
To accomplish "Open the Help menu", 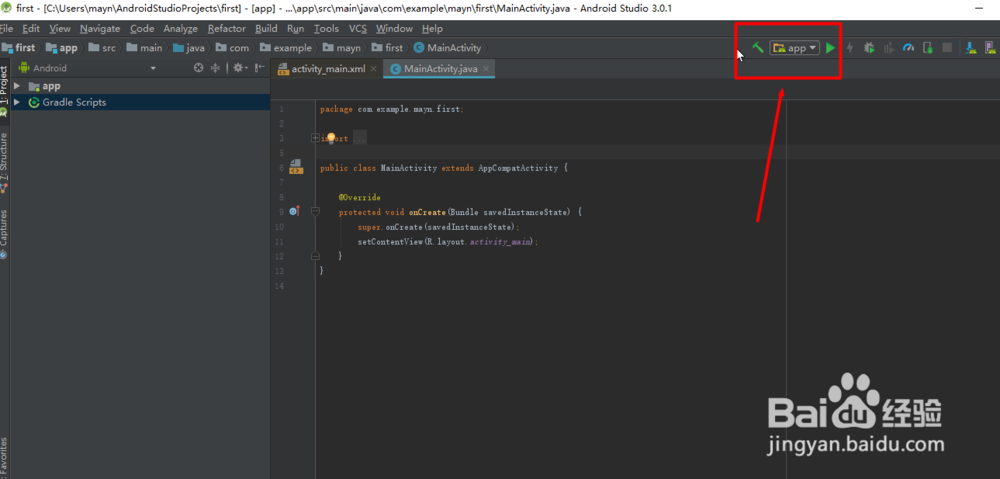I will 432,29.
